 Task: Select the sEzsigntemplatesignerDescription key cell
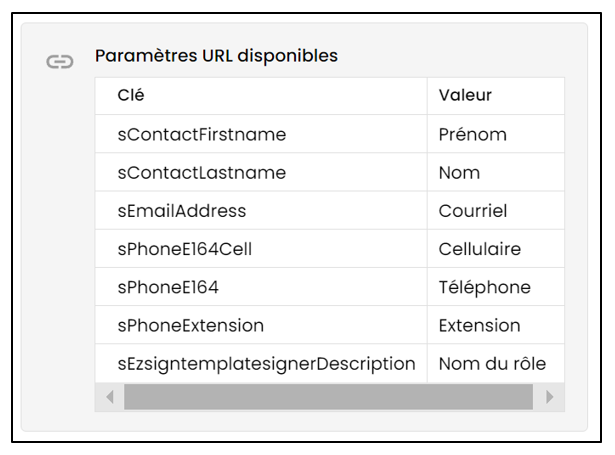coord(261,364)
